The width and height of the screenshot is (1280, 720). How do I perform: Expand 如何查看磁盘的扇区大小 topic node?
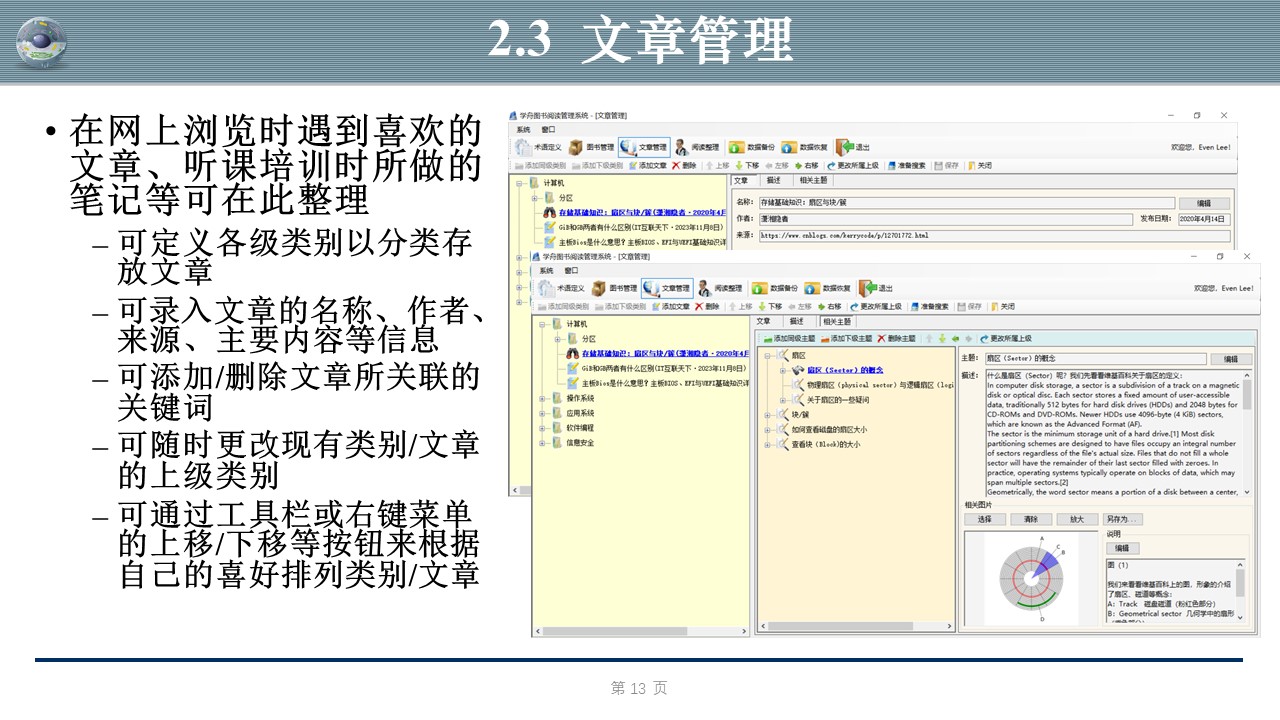(x=769, y=429)
